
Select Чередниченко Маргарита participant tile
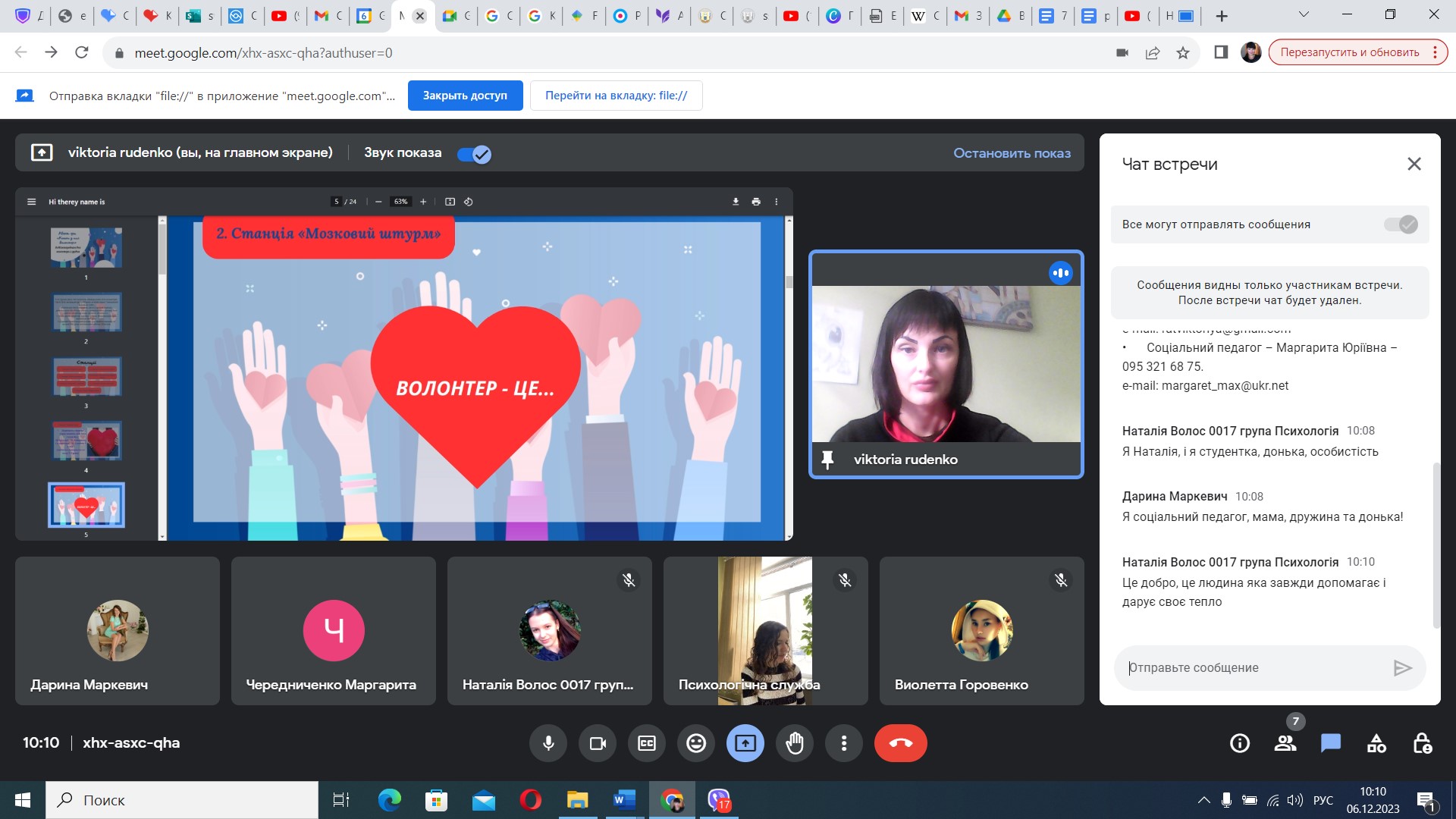pos(334,631)
